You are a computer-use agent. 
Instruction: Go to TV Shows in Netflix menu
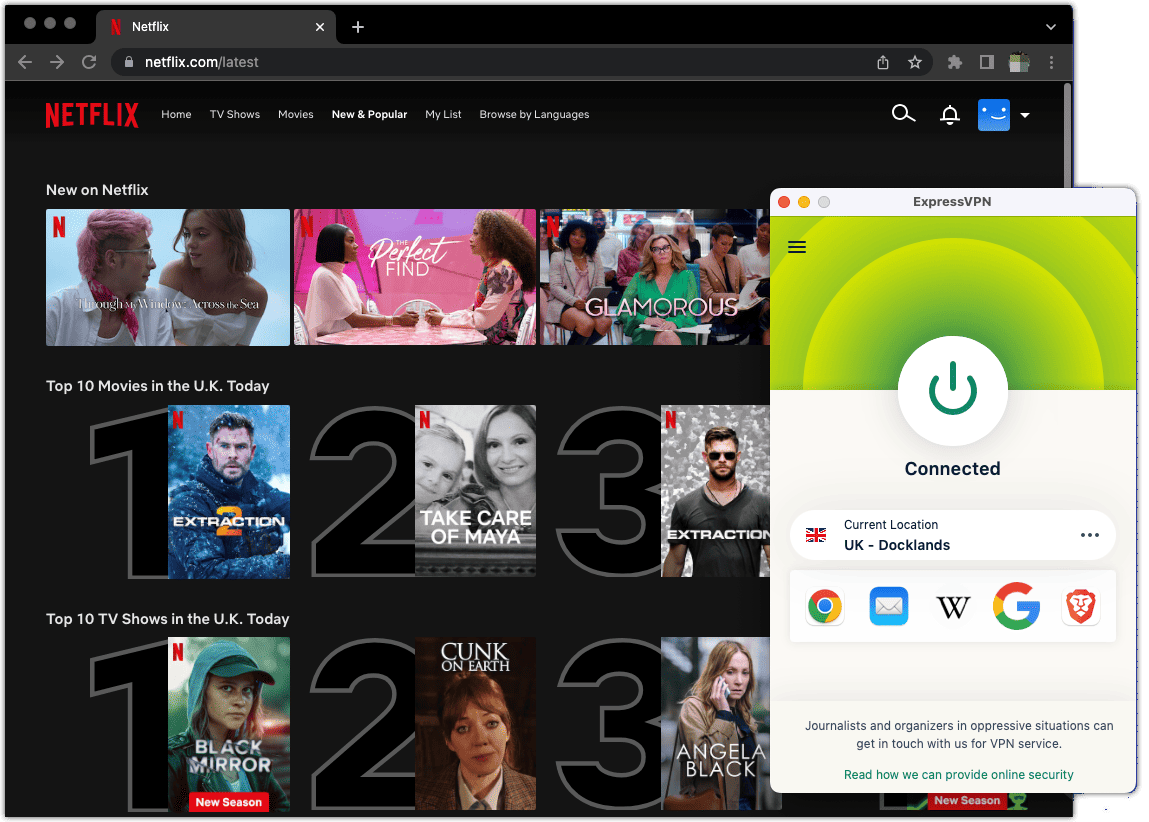[x=234, y=115]
